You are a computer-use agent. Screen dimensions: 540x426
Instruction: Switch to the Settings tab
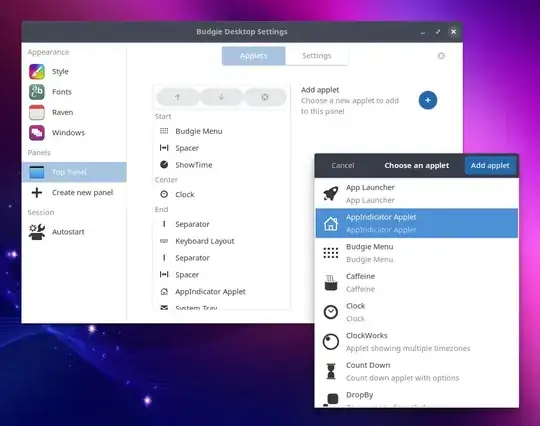316,56
